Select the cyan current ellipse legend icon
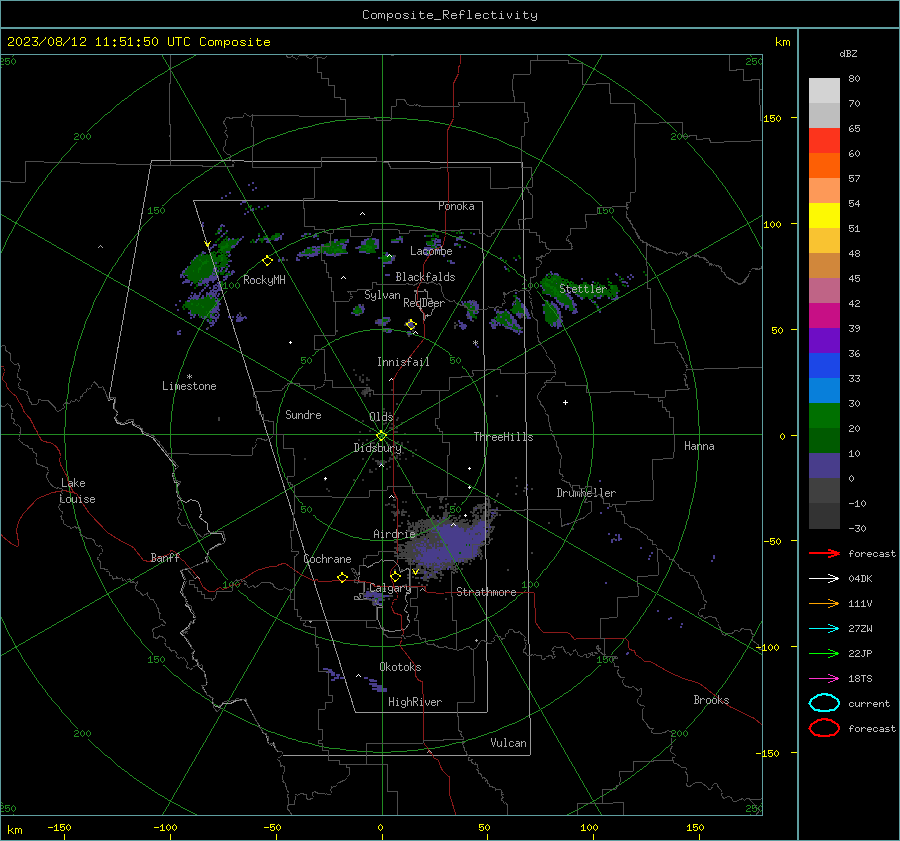Viewport: 900px width, 841px height. tap(824, 703)
